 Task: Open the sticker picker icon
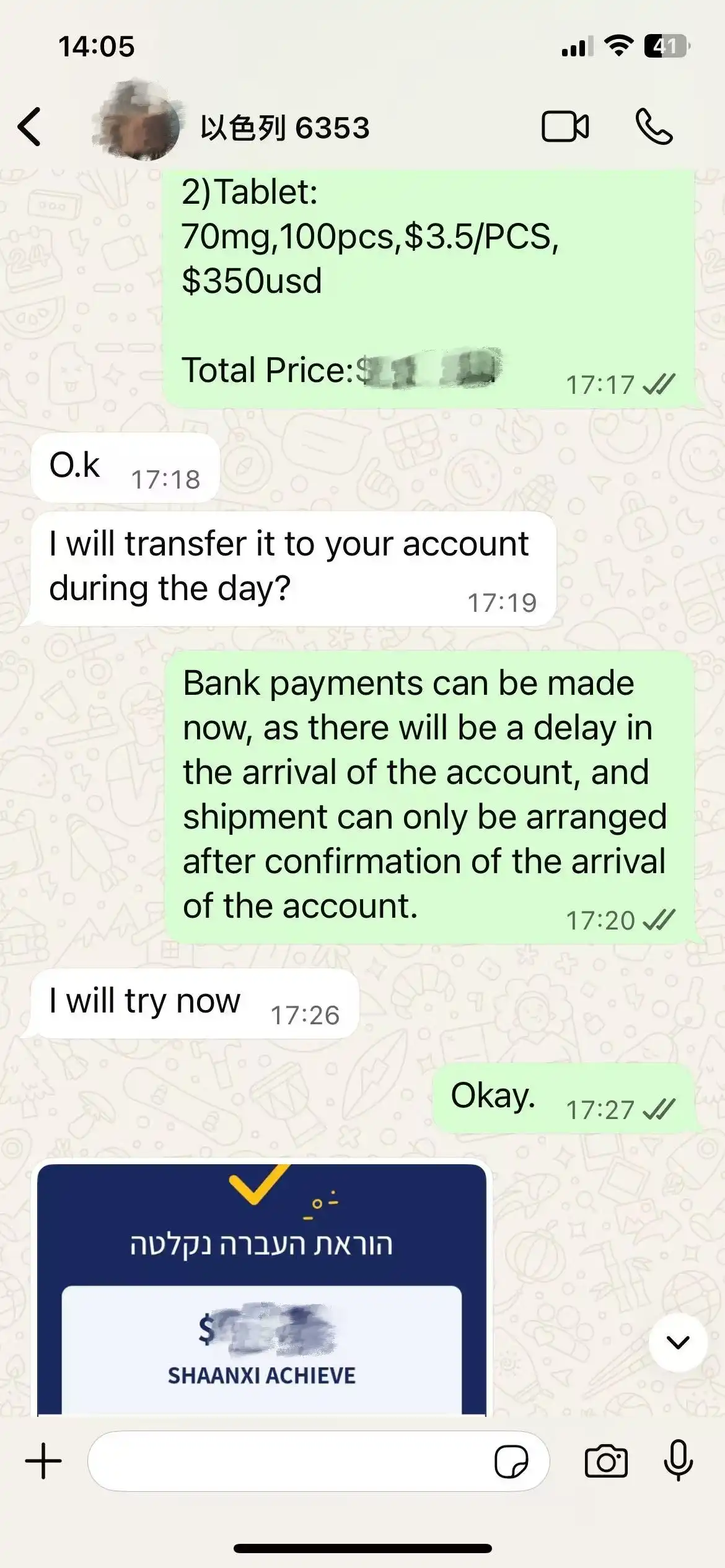[511, 1461]
